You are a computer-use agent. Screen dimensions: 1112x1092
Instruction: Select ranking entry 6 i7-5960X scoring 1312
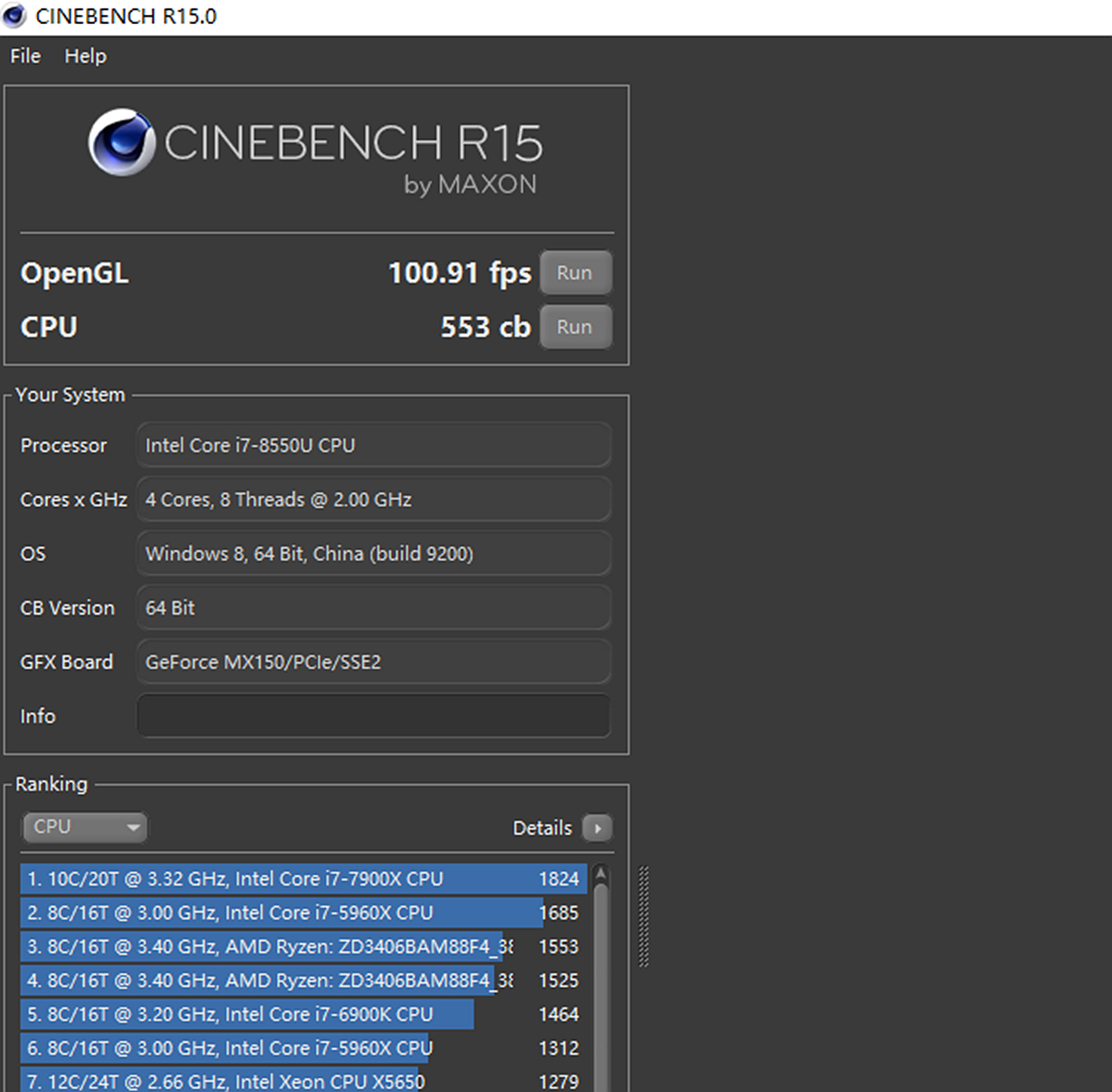click(x=304, y=1048)
